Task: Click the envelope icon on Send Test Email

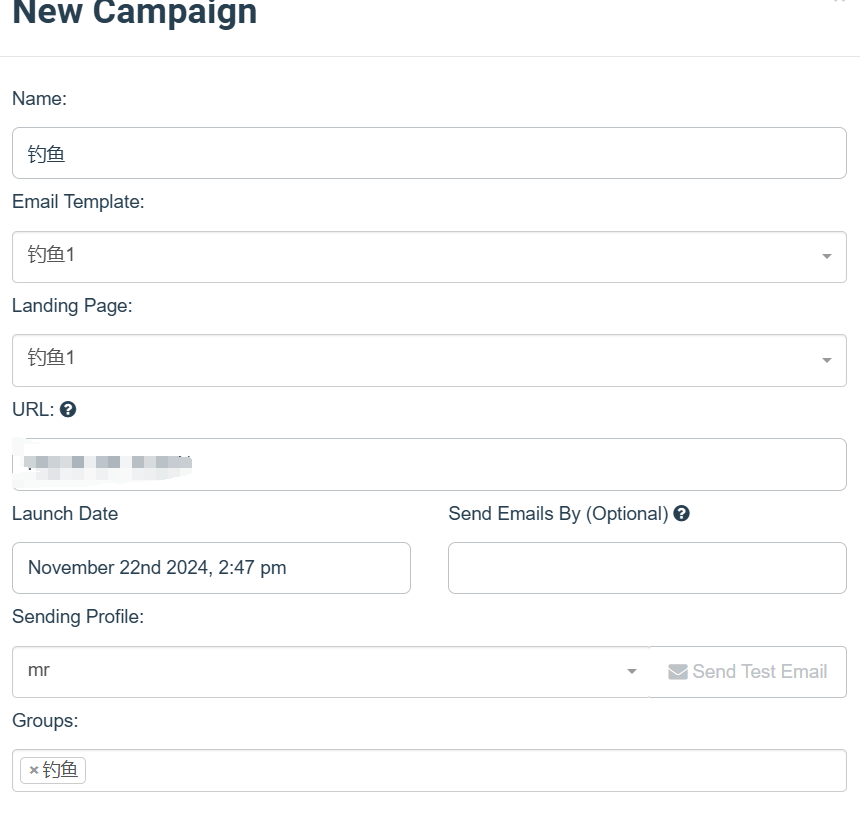Action: (677, 672)
